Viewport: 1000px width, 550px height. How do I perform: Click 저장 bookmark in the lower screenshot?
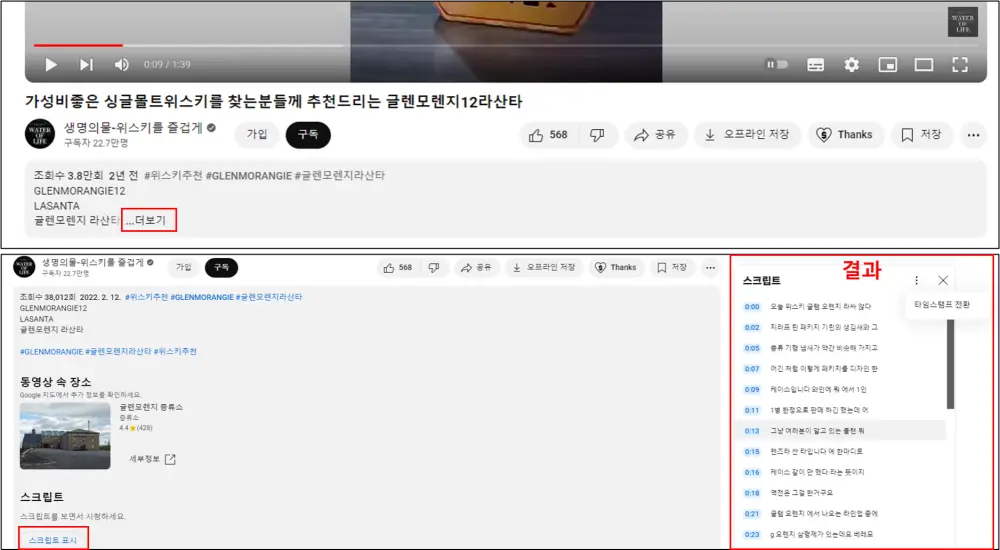click(x=672, y=268)
